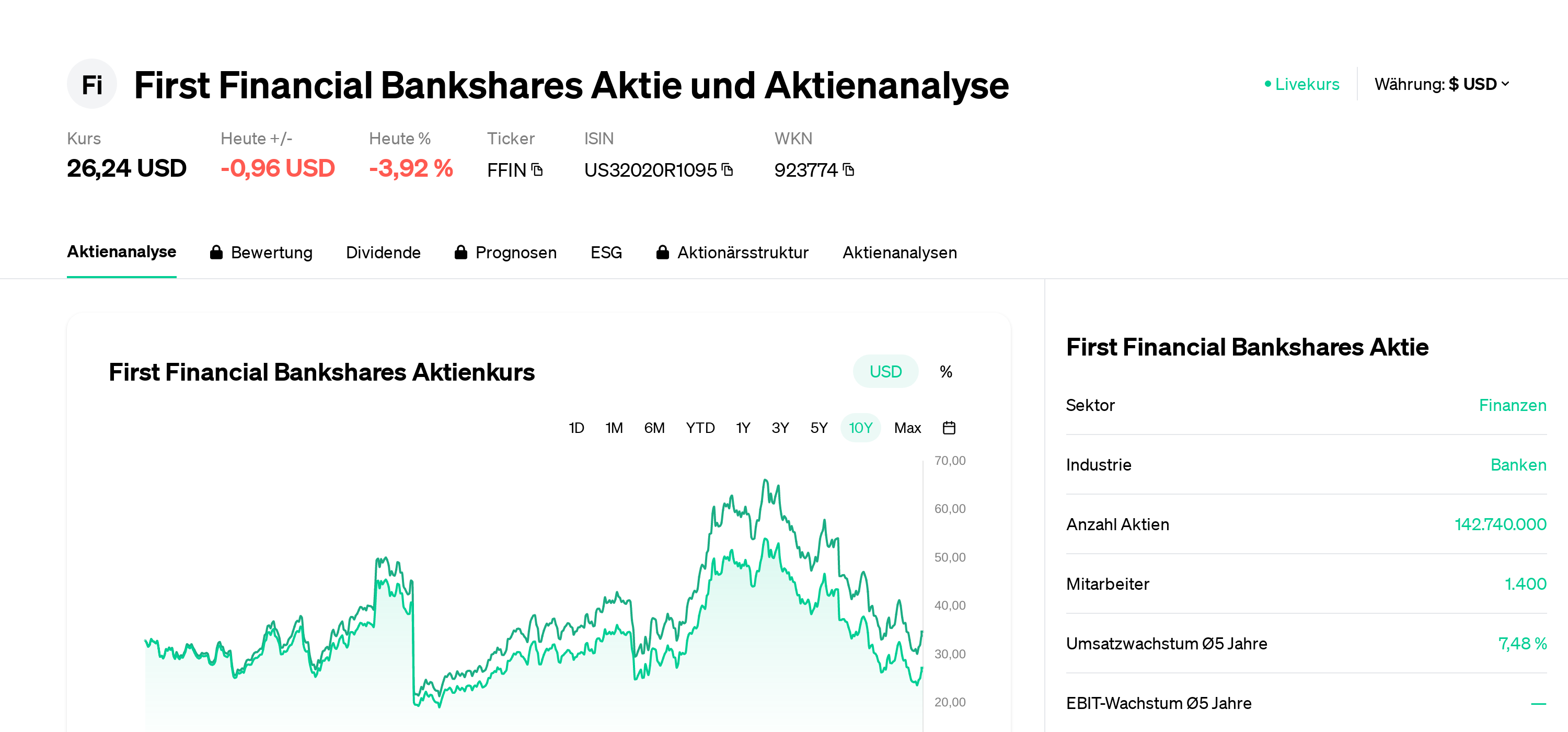Open the Aktienanalysen tab

900,252
